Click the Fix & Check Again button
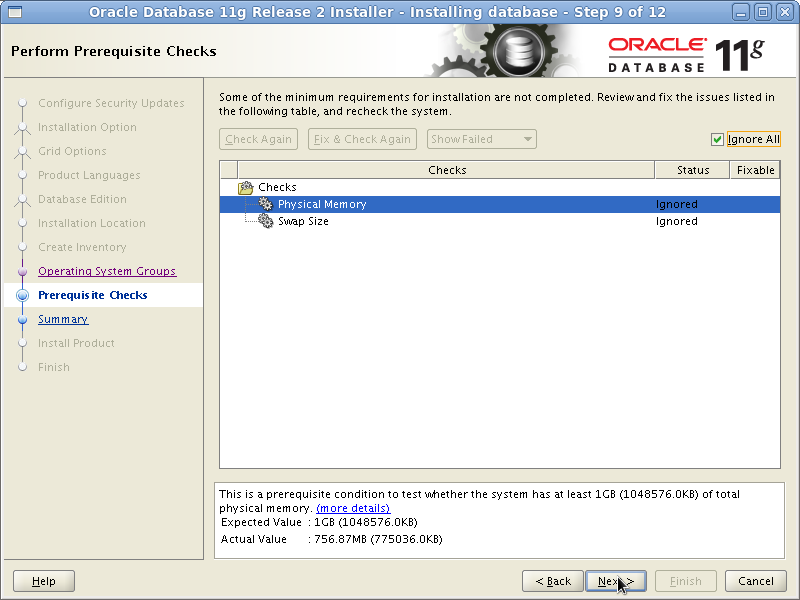Image resolution: width=800 pixels, height=600 pixels. tap(362, 139)
